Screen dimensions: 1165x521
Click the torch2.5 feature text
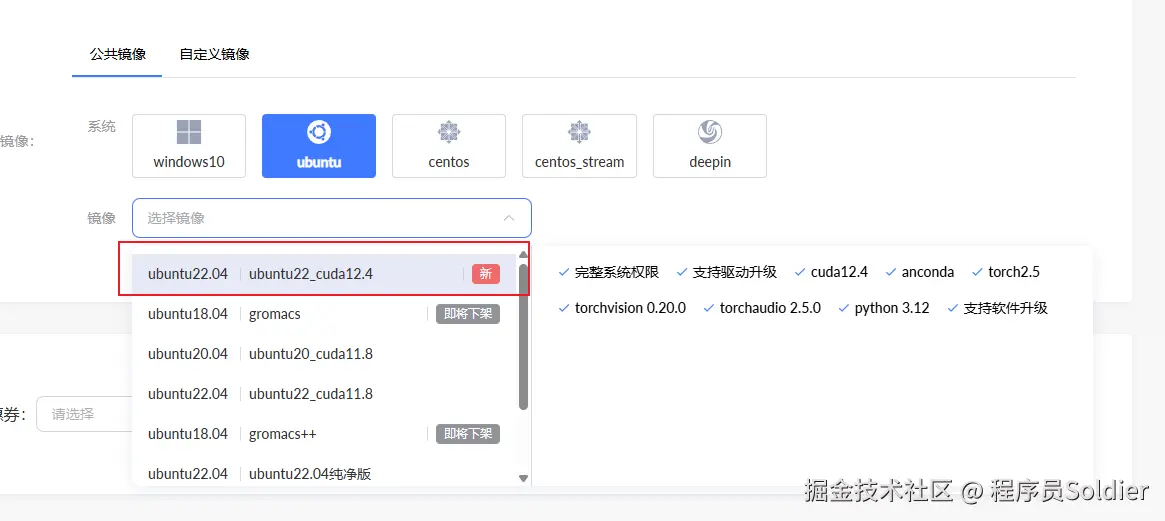[1014, 272]
